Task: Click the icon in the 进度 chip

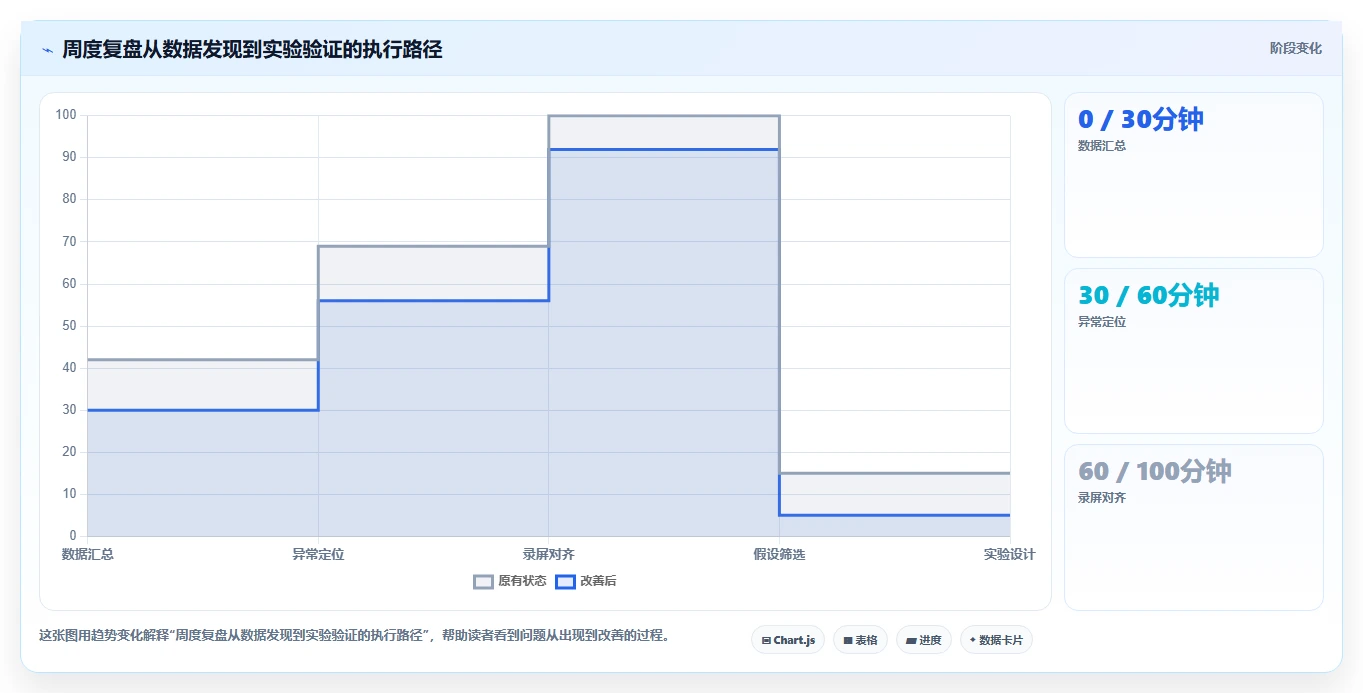Action: pos(912,640)
